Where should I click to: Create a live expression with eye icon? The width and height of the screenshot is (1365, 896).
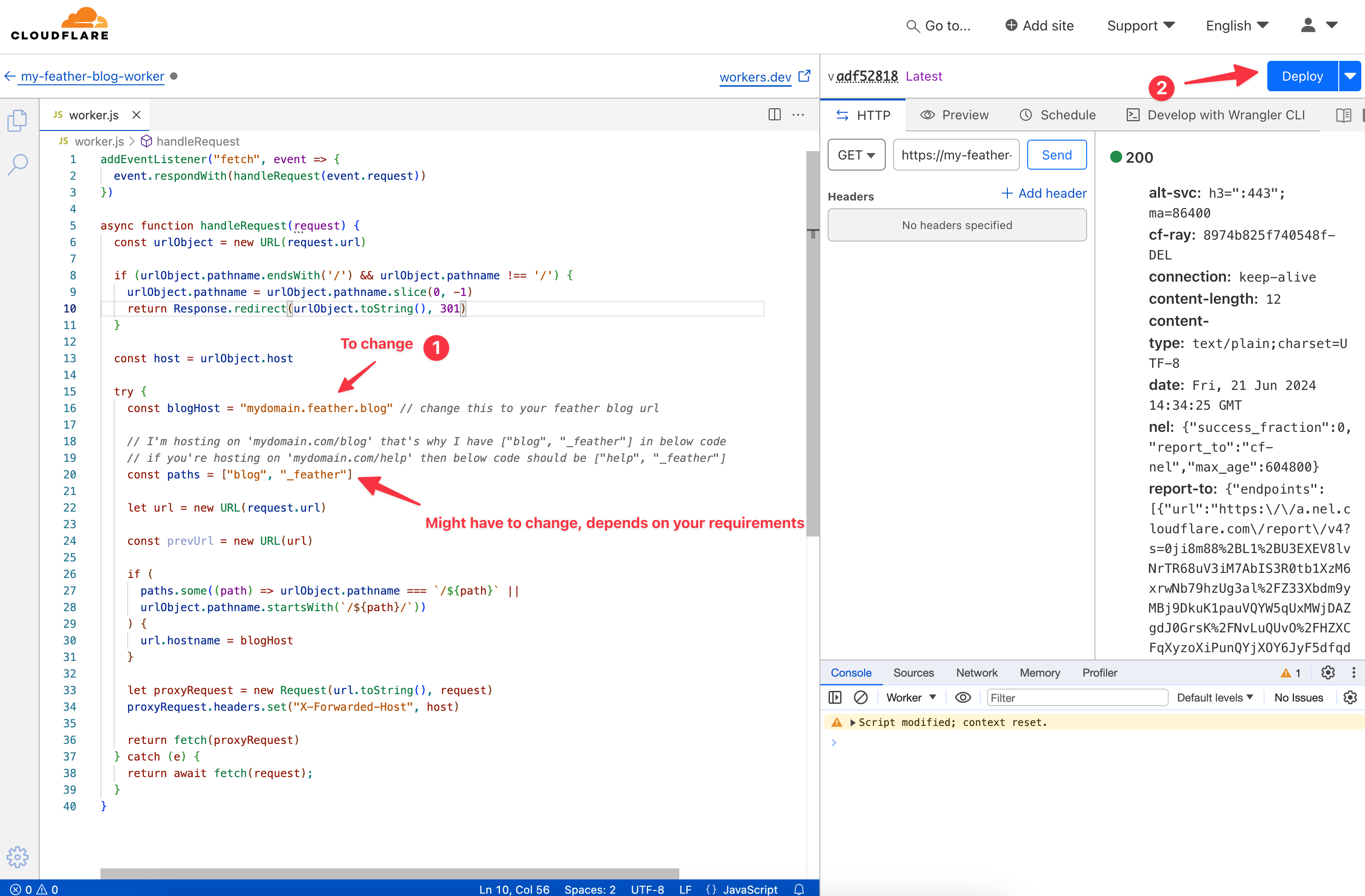(x=963, y=697)
